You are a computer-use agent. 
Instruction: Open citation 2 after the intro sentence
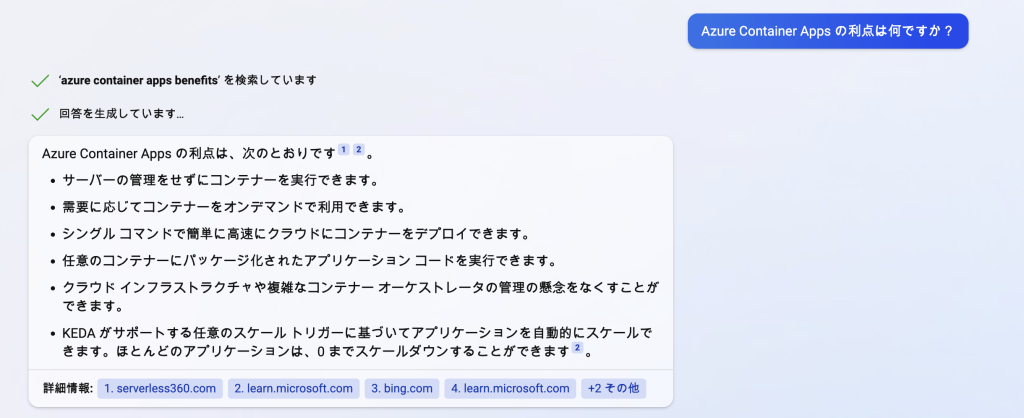358,150
